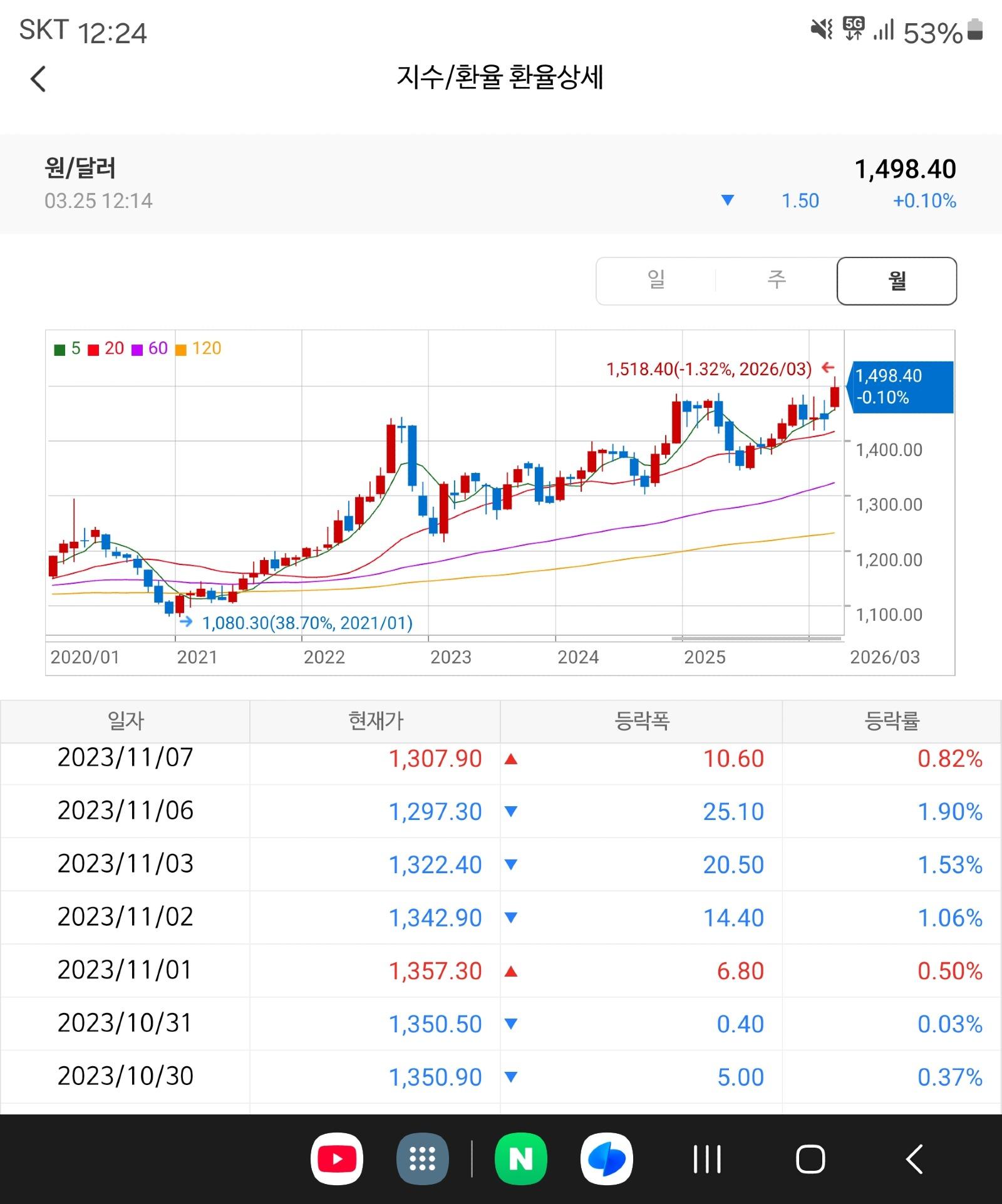
Task: Open the app drawer grid icon
Action: click(x=422, y=1159)
